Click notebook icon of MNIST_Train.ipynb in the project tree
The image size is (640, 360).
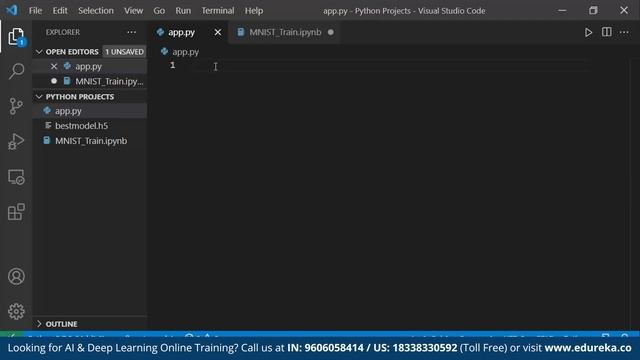(47, 140)
